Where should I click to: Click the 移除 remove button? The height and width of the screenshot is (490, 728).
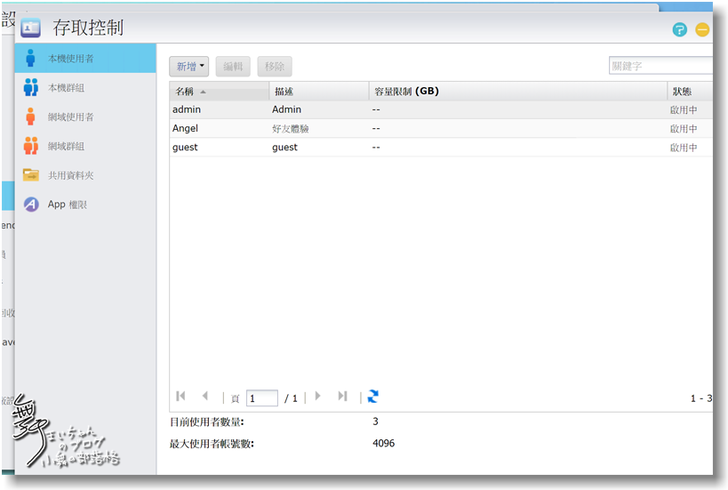tap(274, 67)
